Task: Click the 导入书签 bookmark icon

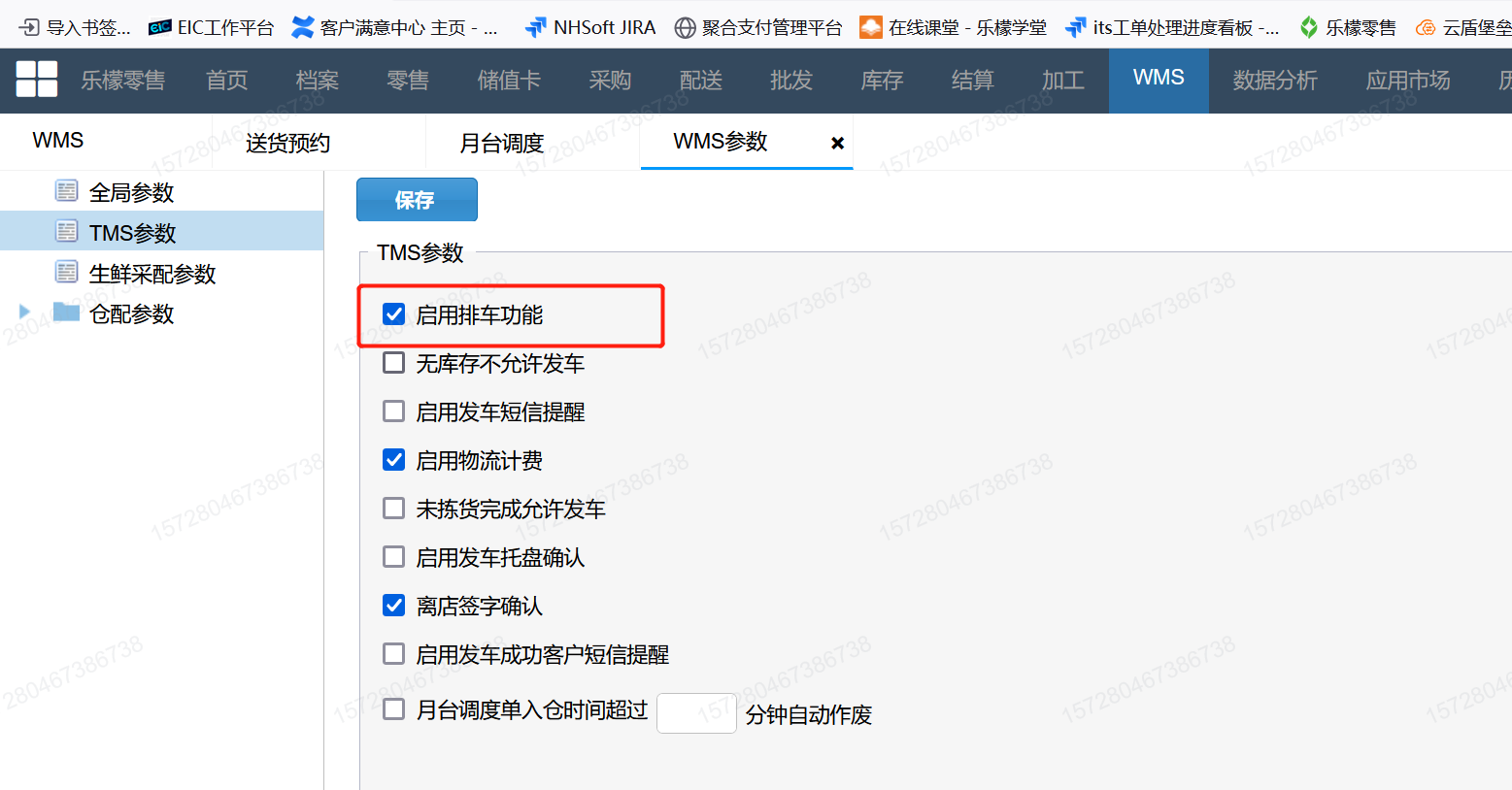Action: tap(29, 27)
